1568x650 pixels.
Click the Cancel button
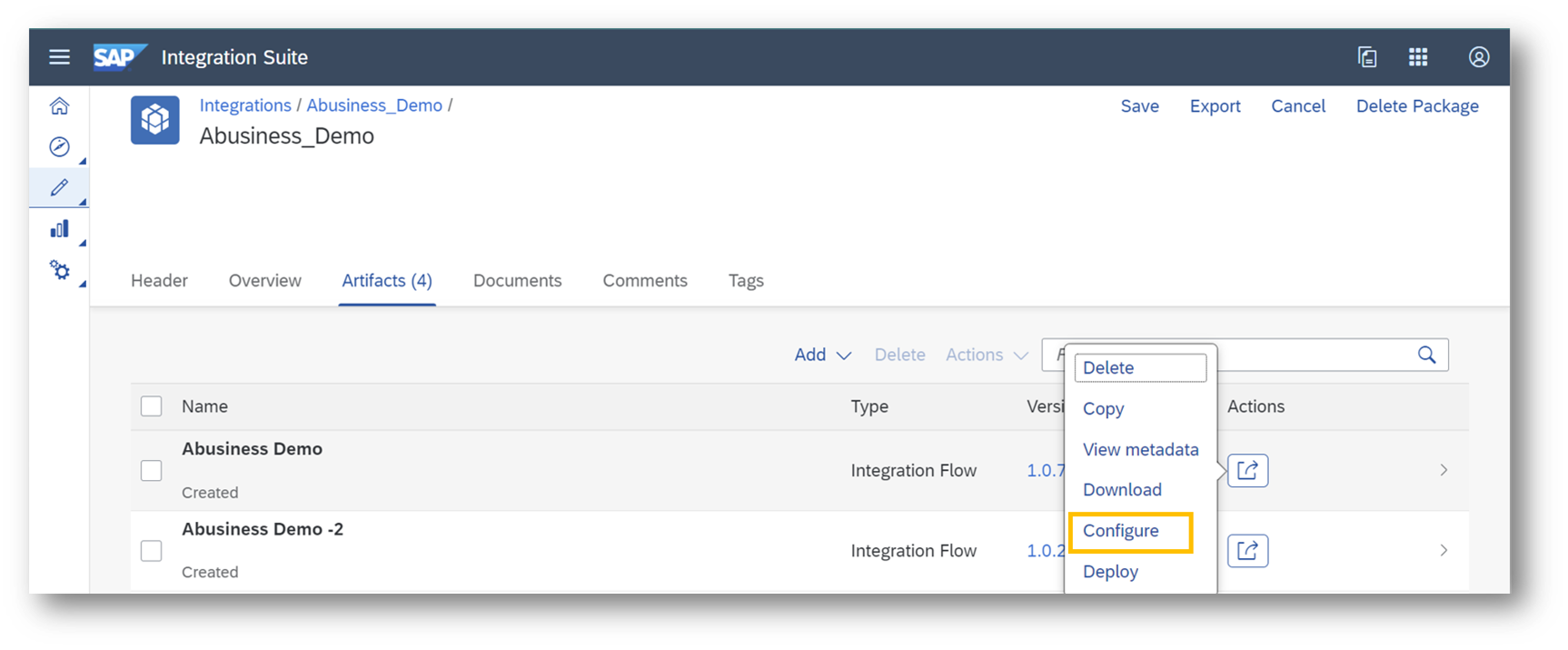click(1298, 106)
